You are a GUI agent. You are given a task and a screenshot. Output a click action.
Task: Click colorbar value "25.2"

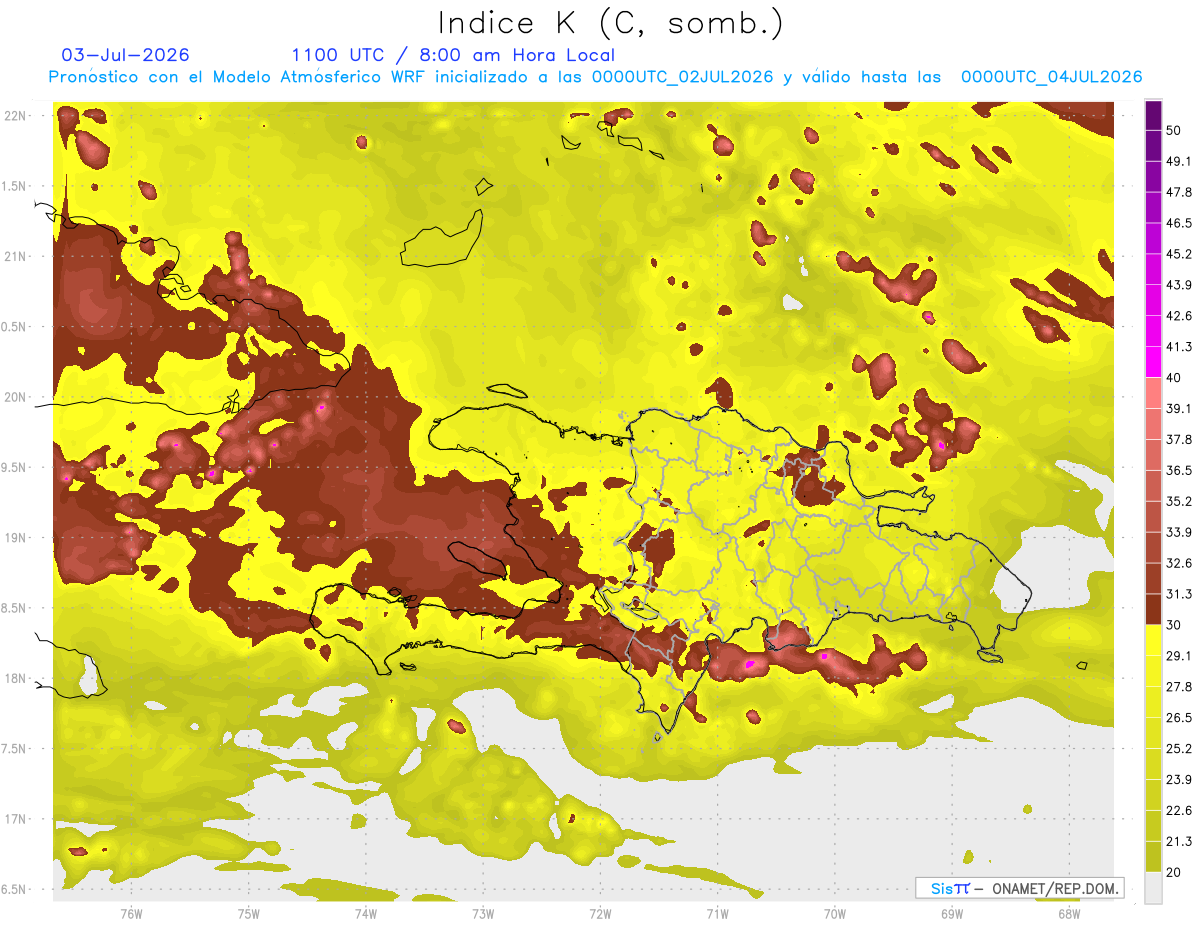[x=1179, y=749]
